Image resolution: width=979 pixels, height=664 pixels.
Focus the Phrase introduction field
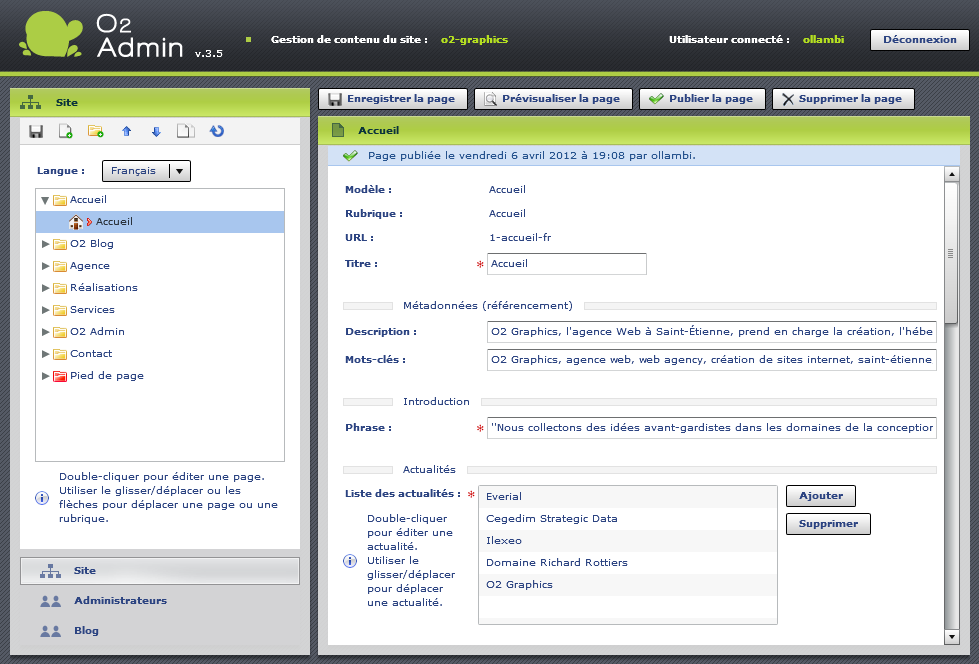point(712,428)
